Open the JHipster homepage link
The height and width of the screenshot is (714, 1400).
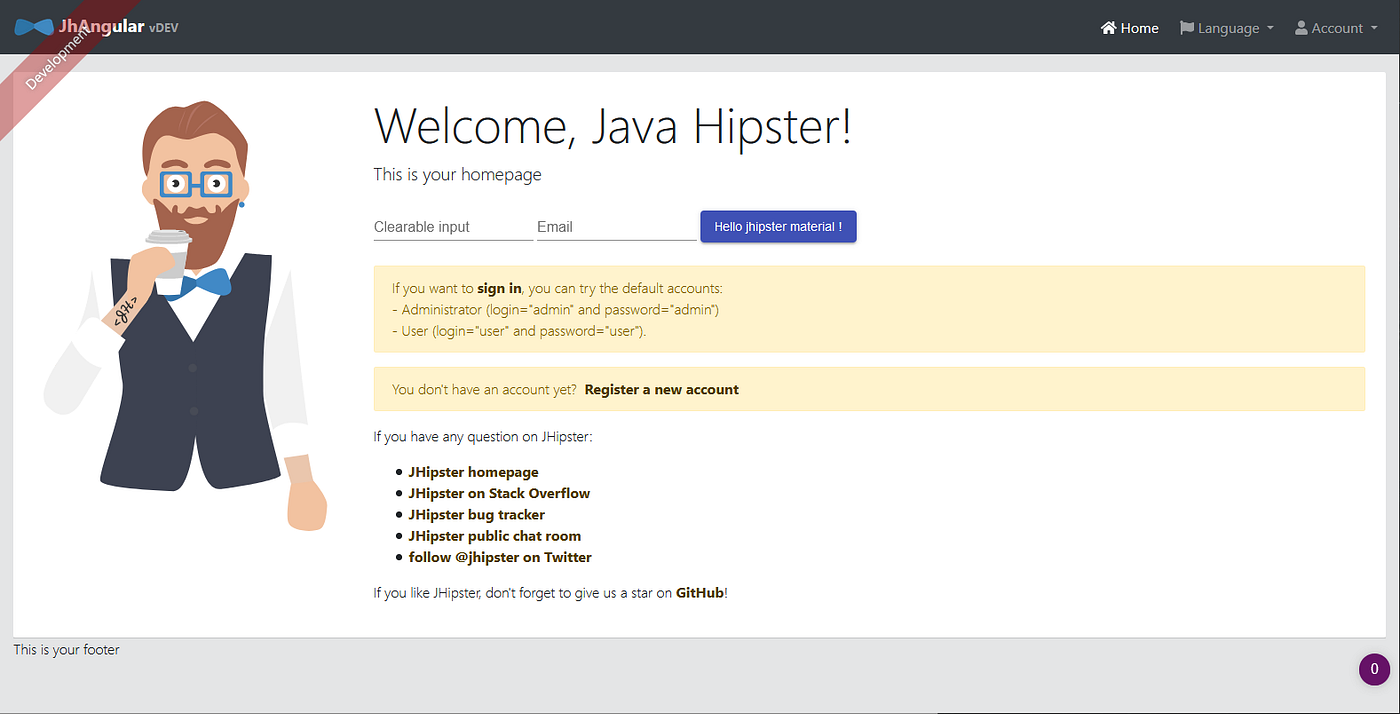(474, 472)
